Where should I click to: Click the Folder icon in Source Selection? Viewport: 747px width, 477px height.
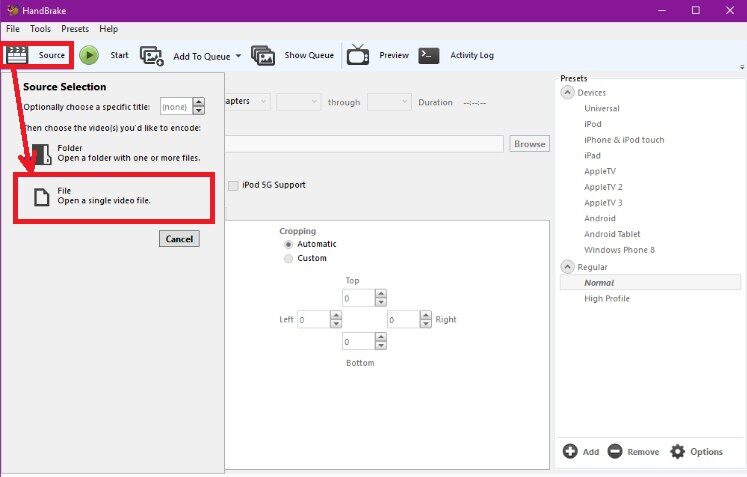42,154
